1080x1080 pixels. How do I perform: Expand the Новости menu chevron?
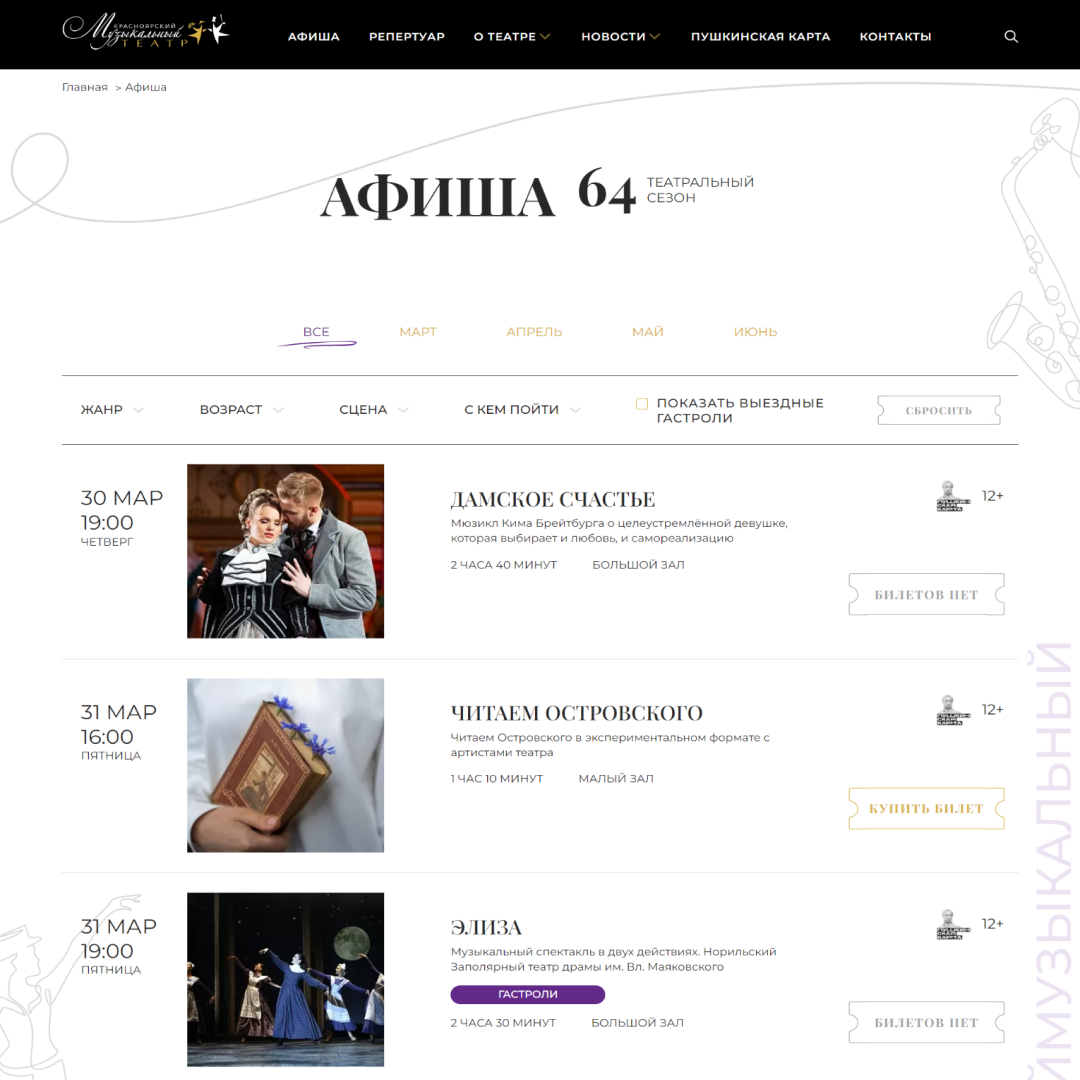pyautogui.click(x=654, y=37)
